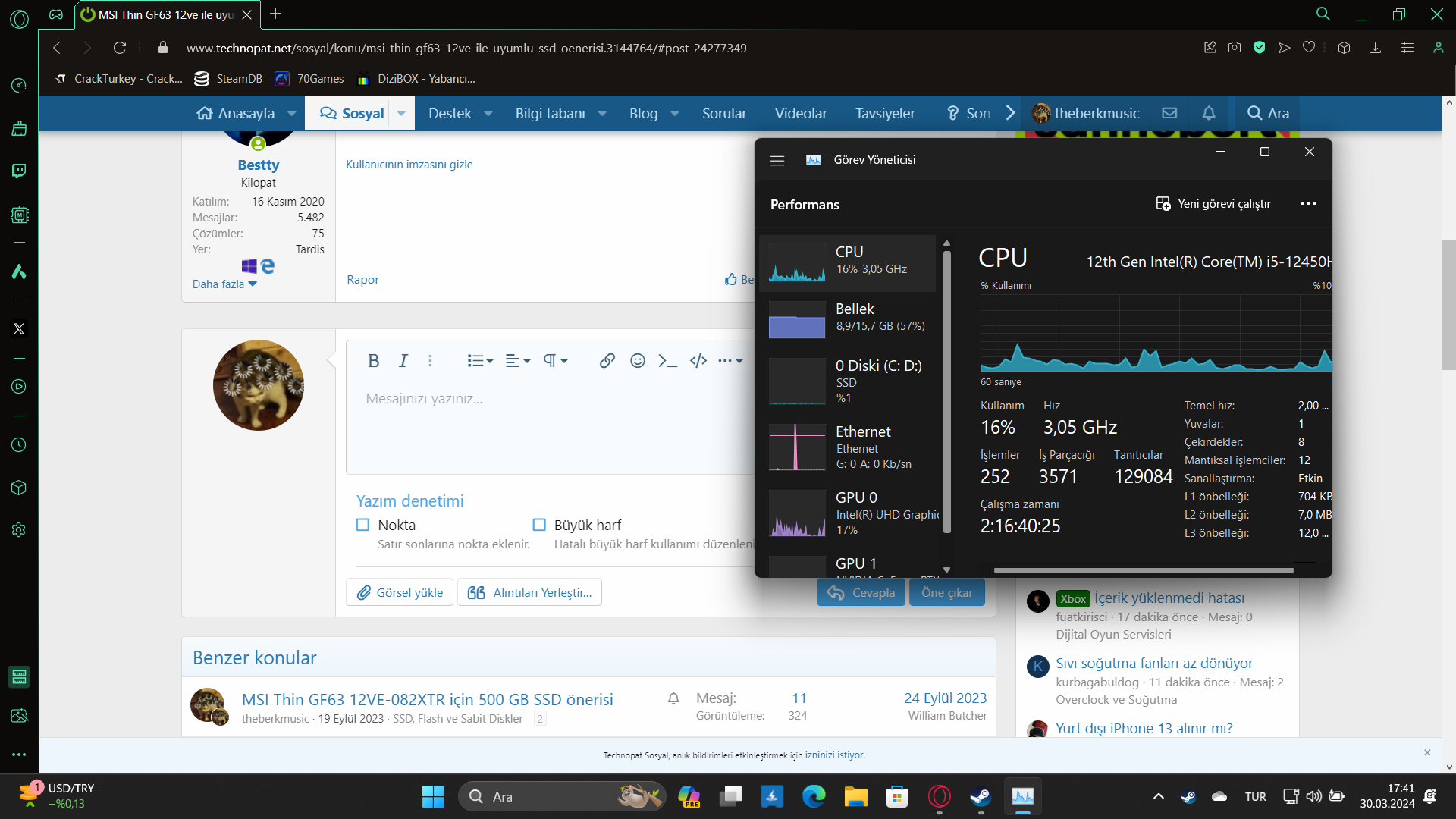This screenshot has width=1456, height=819.
Task: Click the code brackets icon in the editor
Action: [698, 361]
